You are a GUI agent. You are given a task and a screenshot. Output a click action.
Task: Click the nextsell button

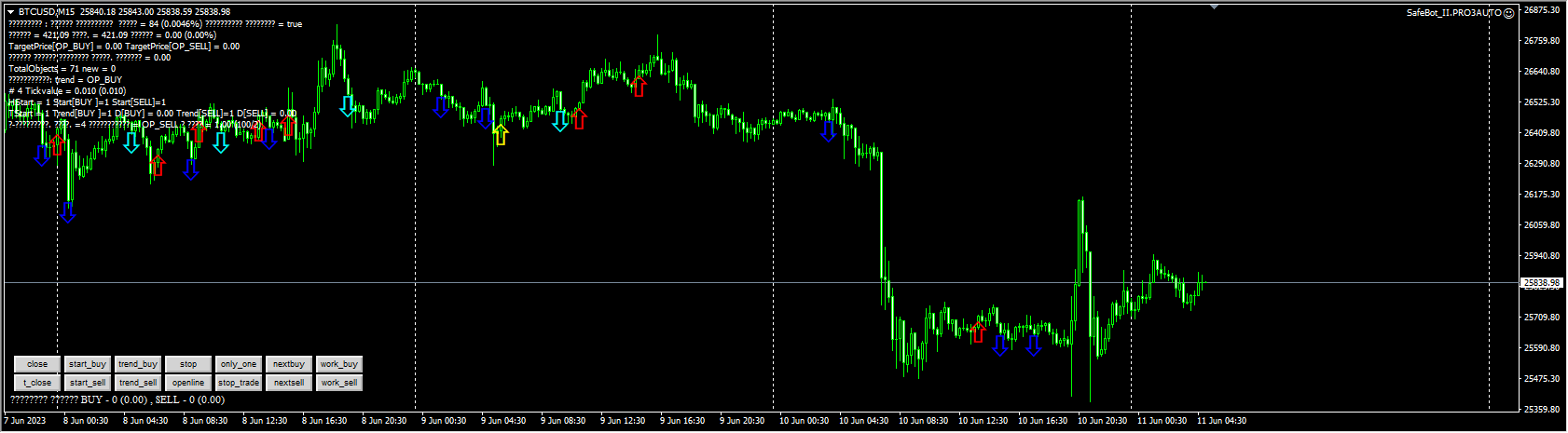[x=289, y=383]
